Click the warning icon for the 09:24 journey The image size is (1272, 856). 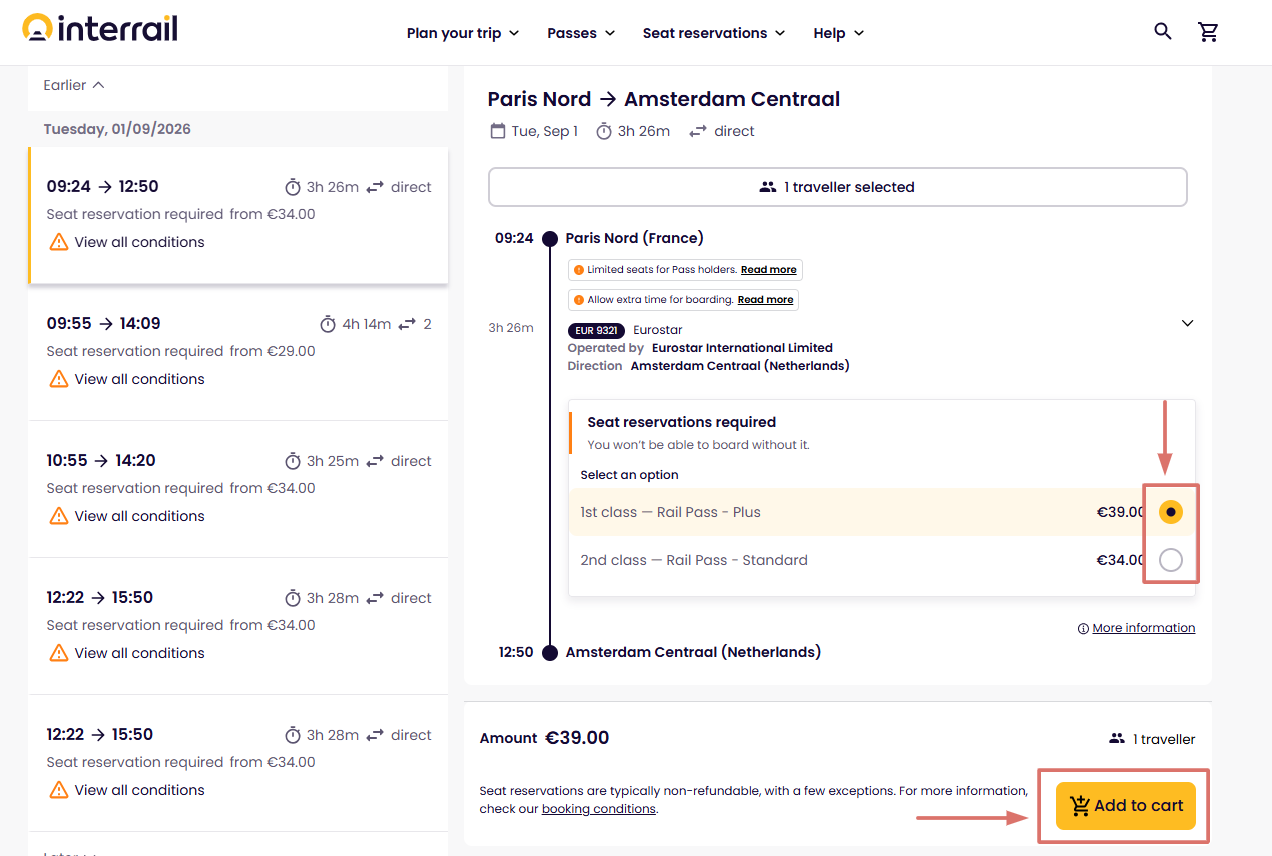tap(59, 242)
